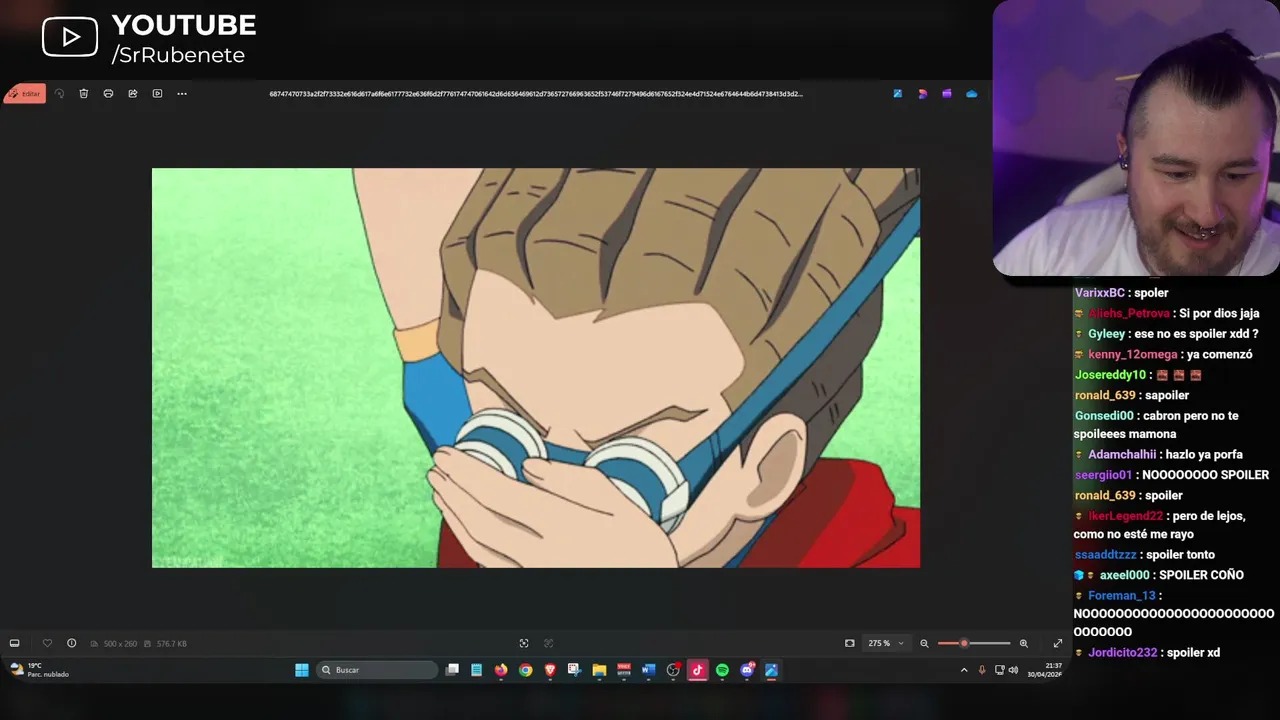Image resolution: width=1280 pixels, height=720 pixels.
Task: Open the OneDrive cloud icon
Action: point(971,94)
